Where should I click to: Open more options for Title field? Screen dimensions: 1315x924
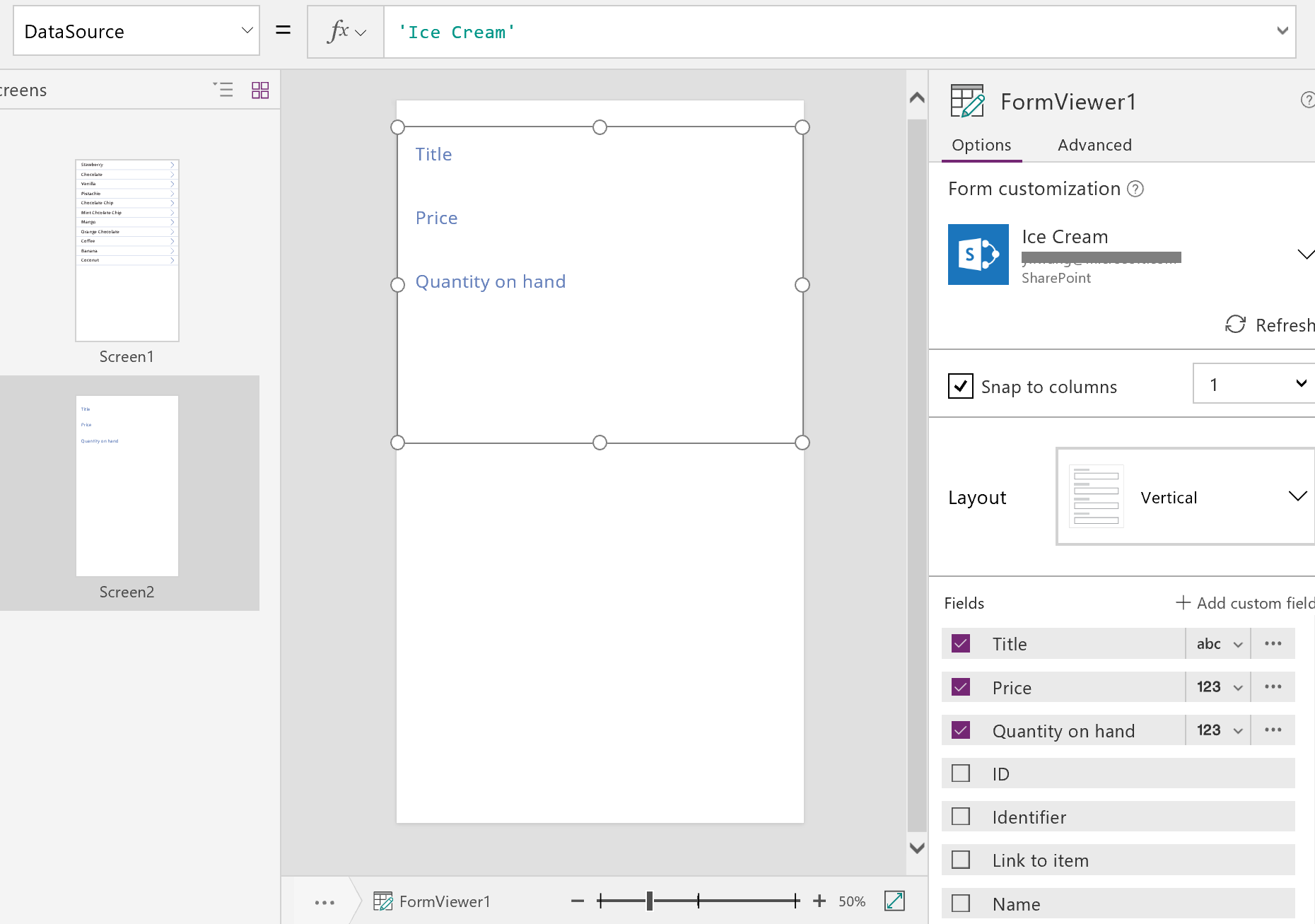pos(1273,643)
